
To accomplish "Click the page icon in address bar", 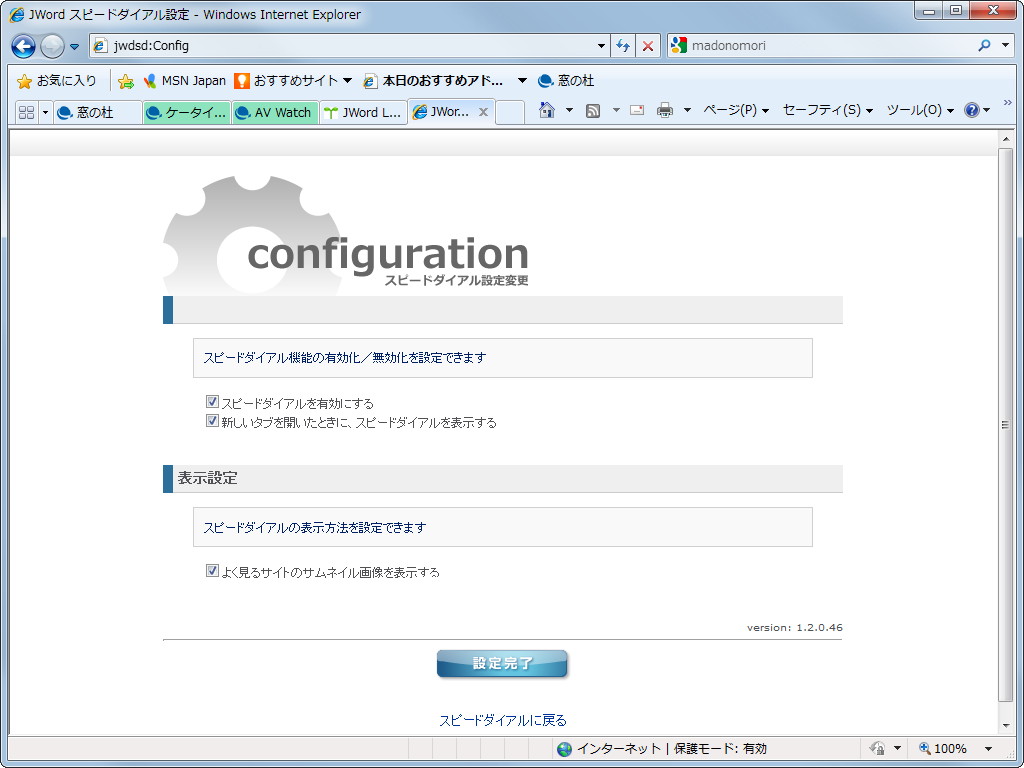I will pyautogui.click(x=99, y=46).
